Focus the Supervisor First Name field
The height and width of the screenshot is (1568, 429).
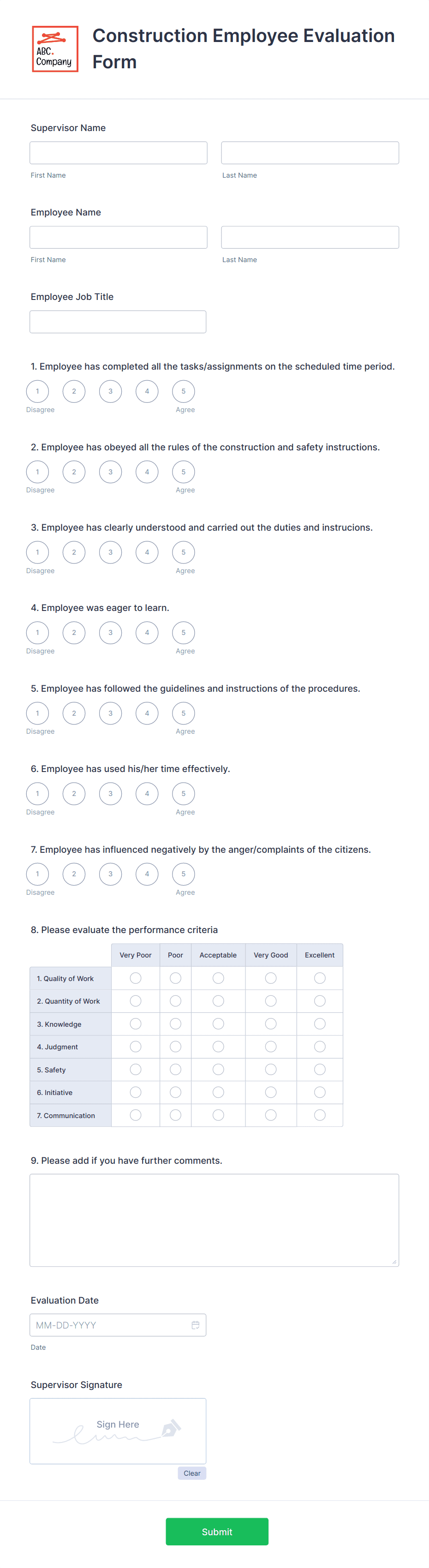[118, 153]
